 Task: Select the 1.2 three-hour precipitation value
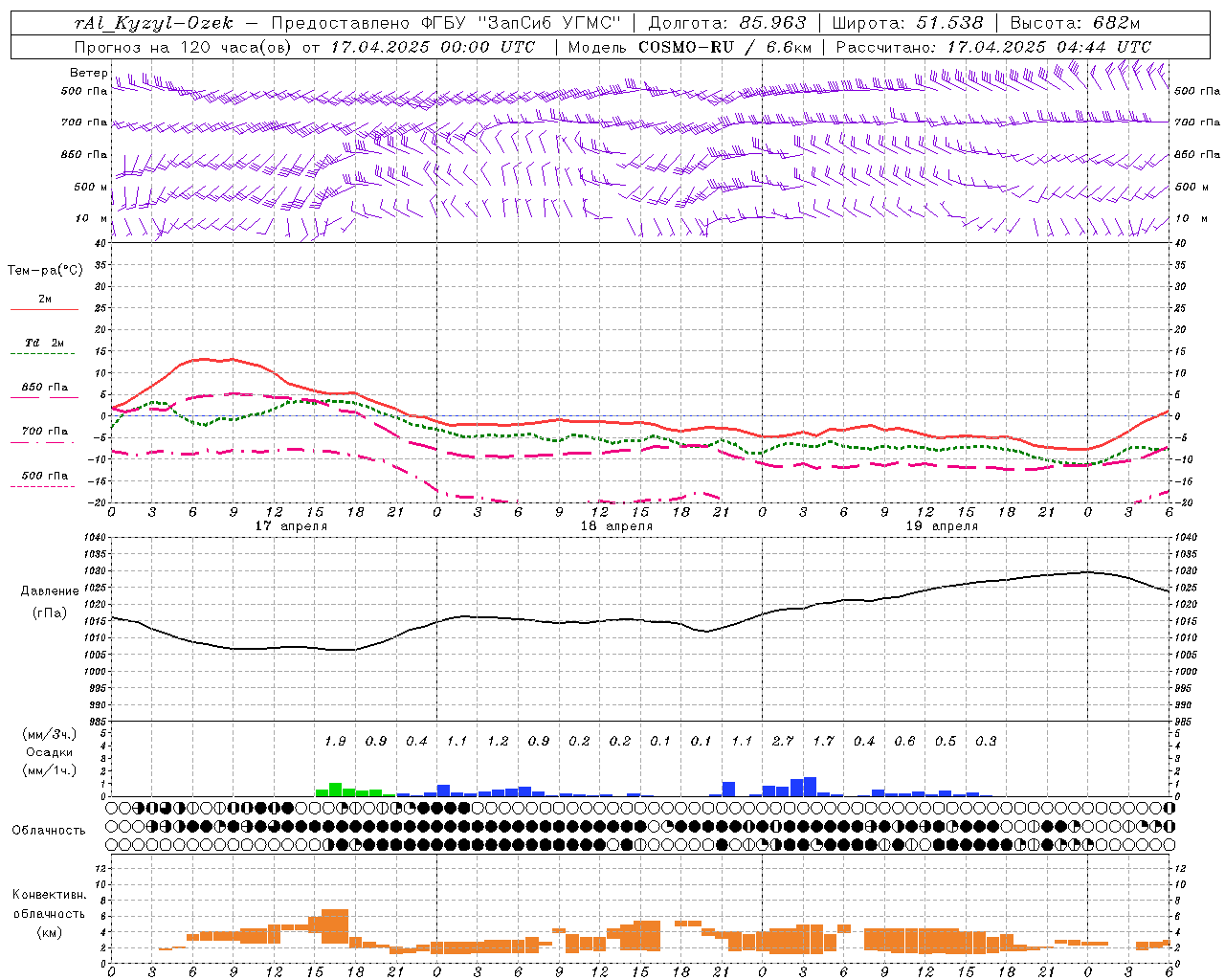click(x=498, y=741)
